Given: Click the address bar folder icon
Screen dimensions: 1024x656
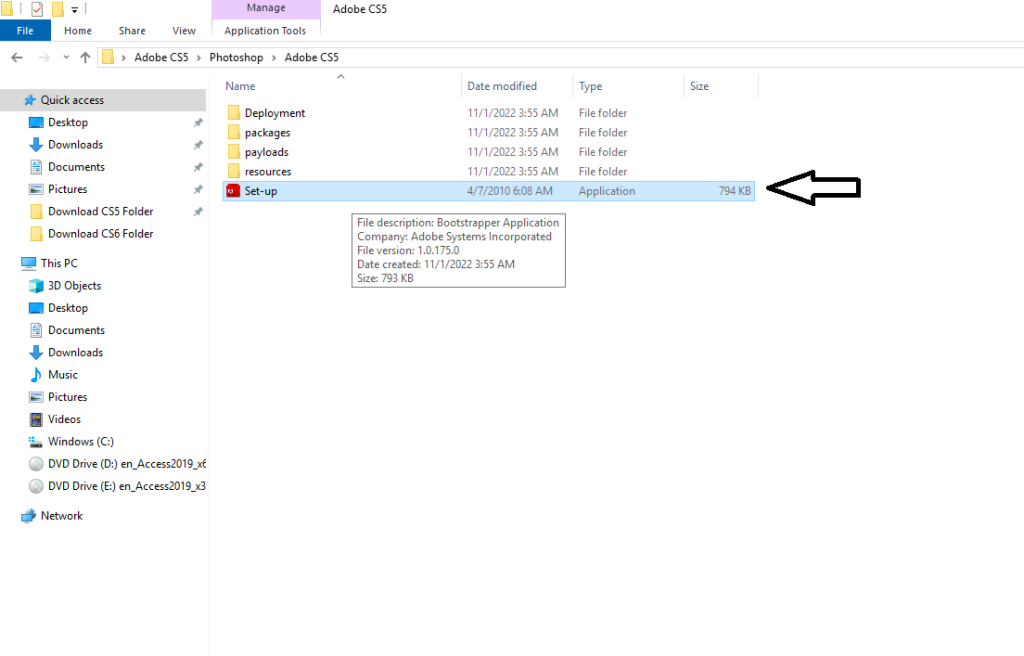Looking at the screenshot, I should click(108, 57).
